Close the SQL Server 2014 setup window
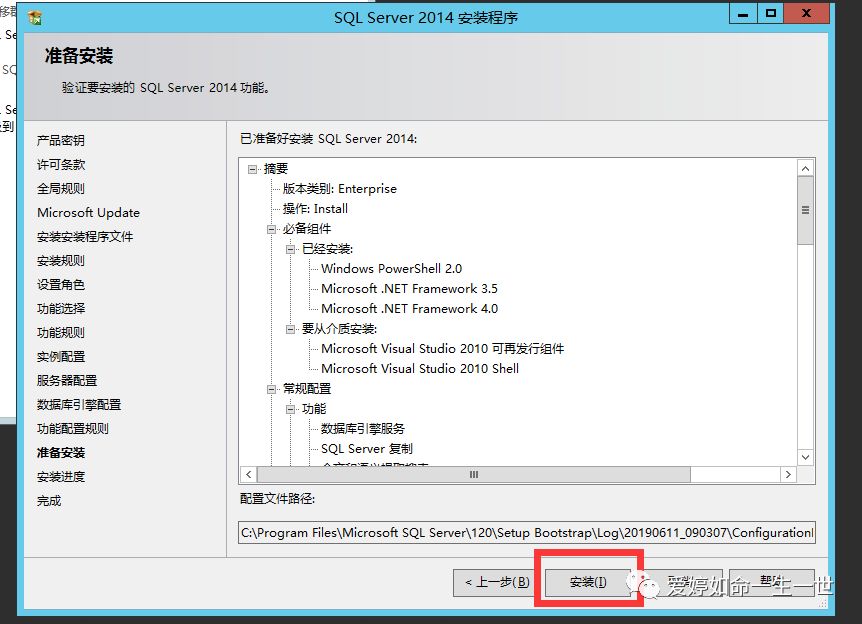 [x=806, y=14]
